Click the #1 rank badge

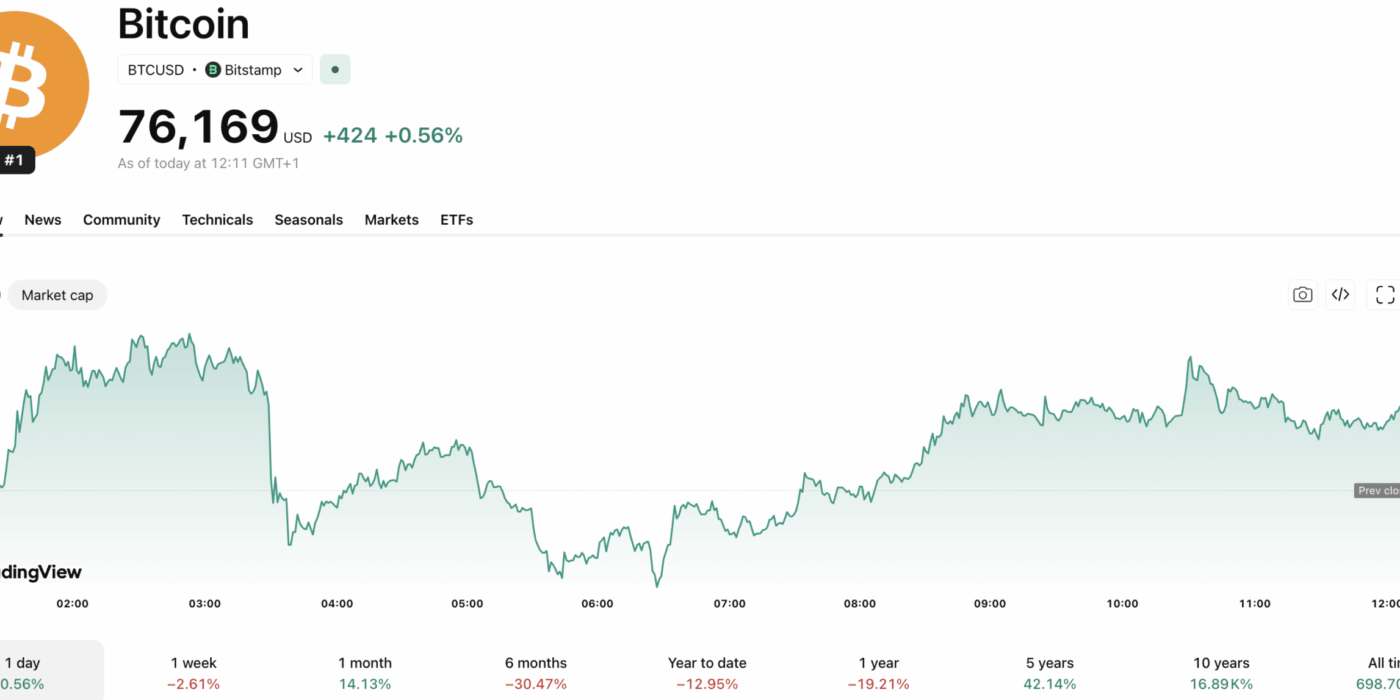click(15, 160)
